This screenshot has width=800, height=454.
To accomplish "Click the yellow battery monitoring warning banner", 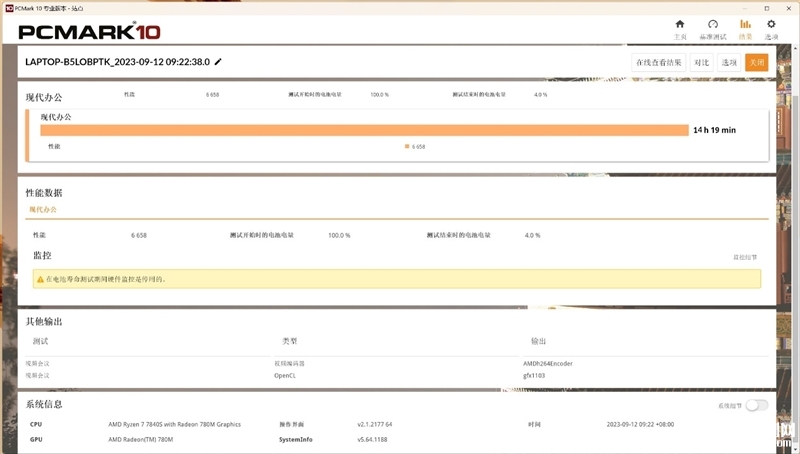I will (397, 279).
